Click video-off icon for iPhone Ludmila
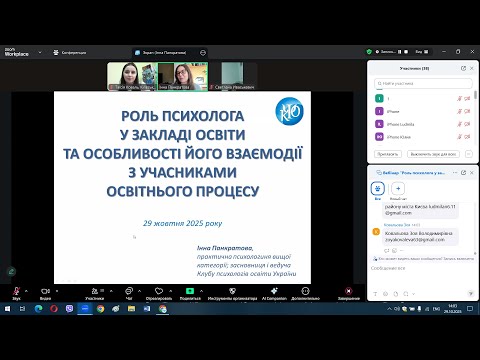Screen dimensions: 480x360 click(467, 124)
